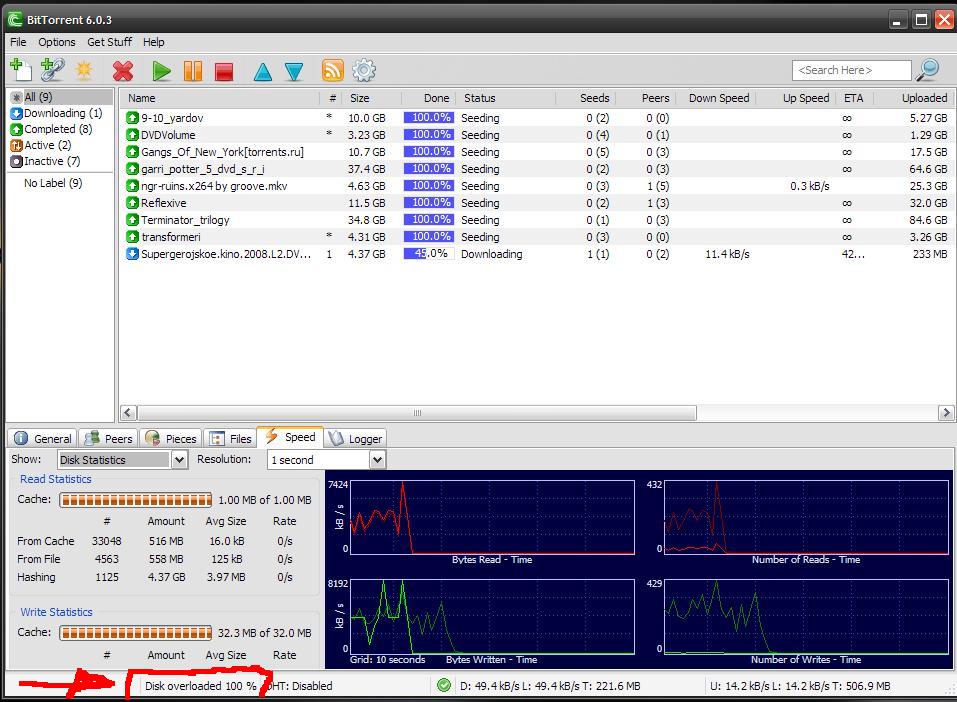Screen dimensions: 957x702
Task: Click the red X Remove torrent icon
Action: click(123, 71)
